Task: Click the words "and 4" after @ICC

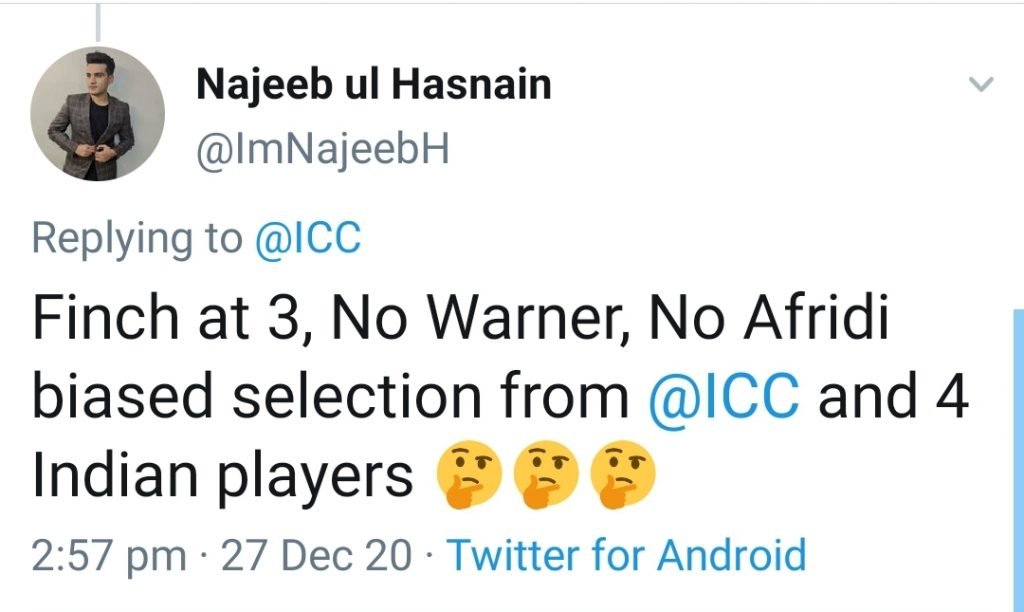Action: pos(893,398)
